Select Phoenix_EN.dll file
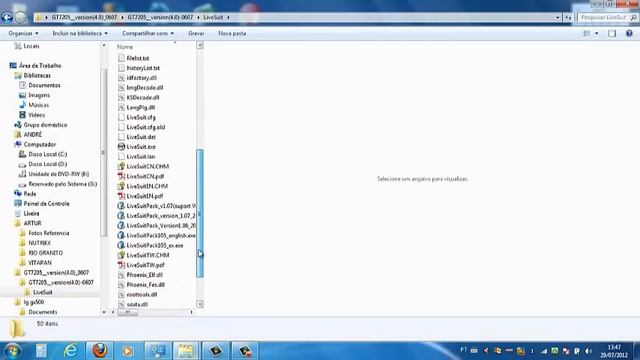 tap(144, 275)
